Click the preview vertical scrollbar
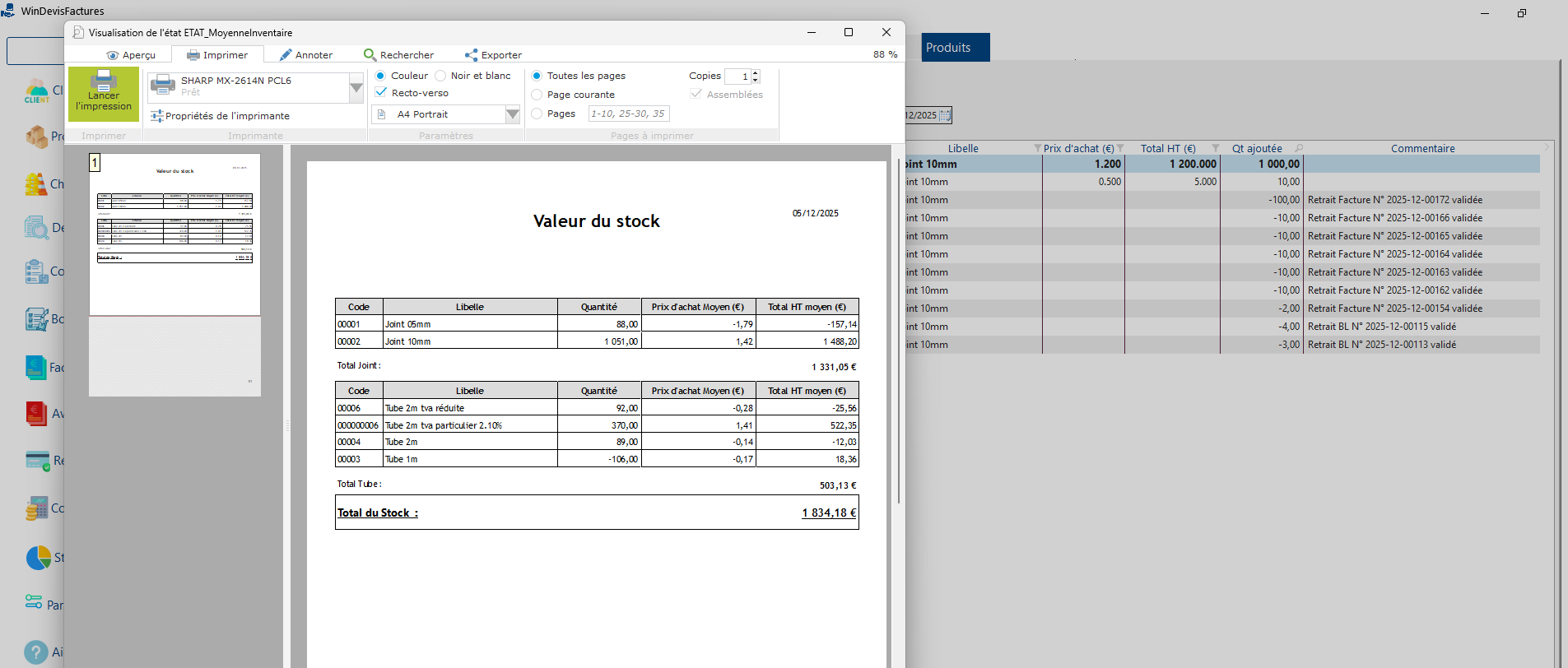The image size is (1568, 668). click(899, 331)
